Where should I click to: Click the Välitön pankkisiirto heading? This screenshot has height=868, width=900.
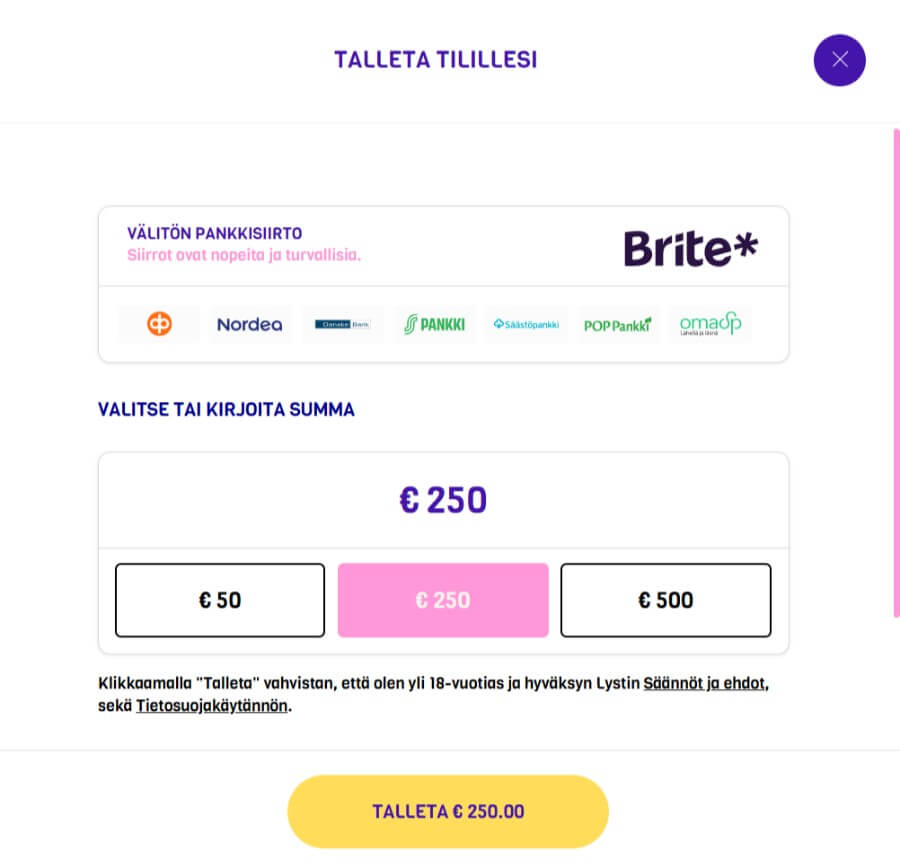click(214, 234)
